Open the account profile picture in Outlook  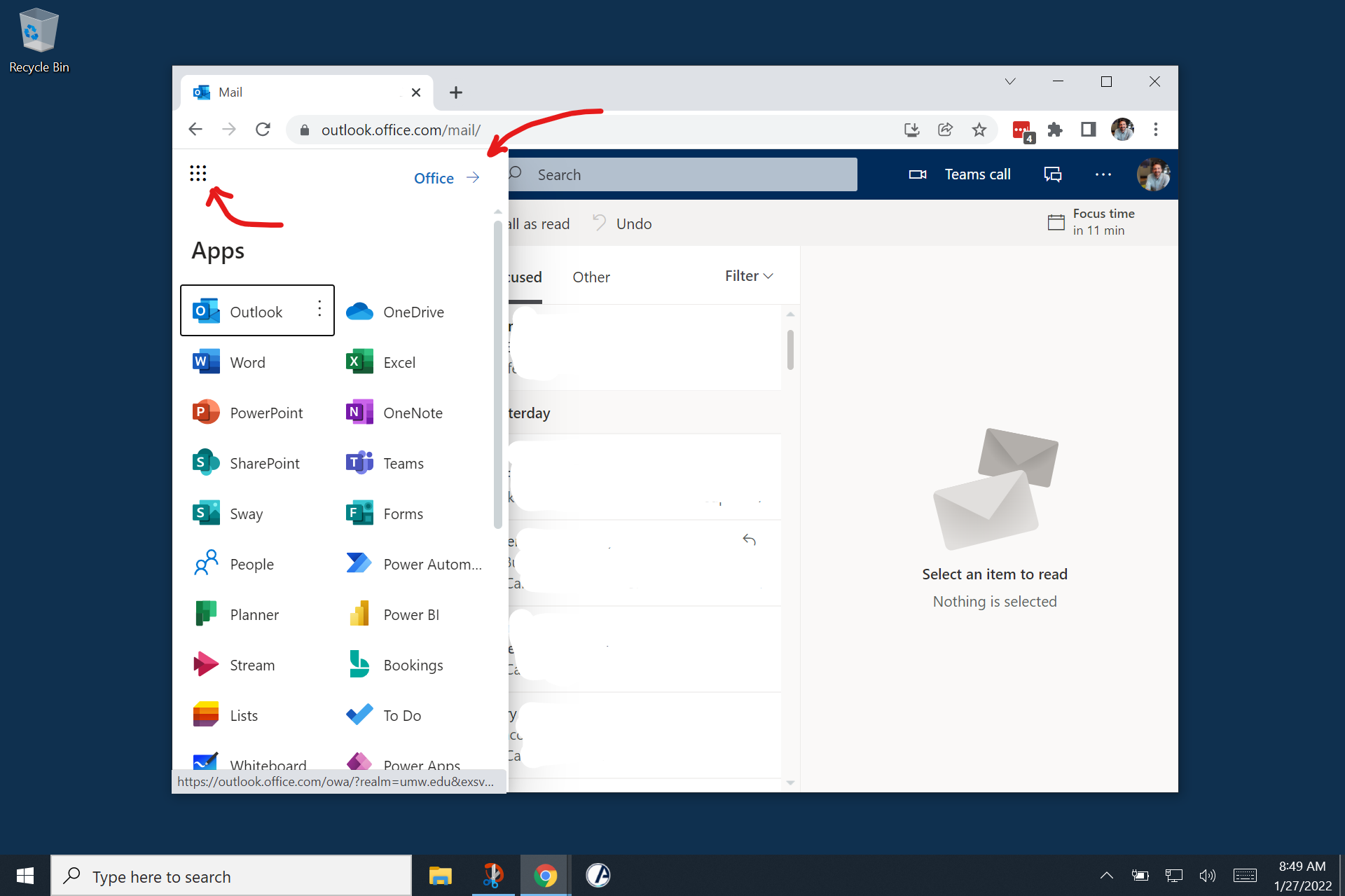pyautogui.click(x=1153, y=174)
